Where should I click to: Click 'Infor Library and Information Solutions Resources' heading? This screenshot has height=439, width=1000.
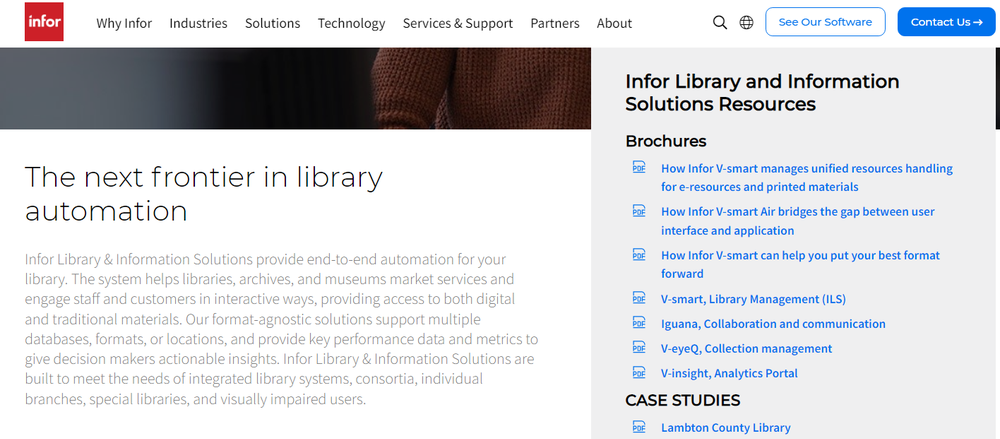(762, 93)
